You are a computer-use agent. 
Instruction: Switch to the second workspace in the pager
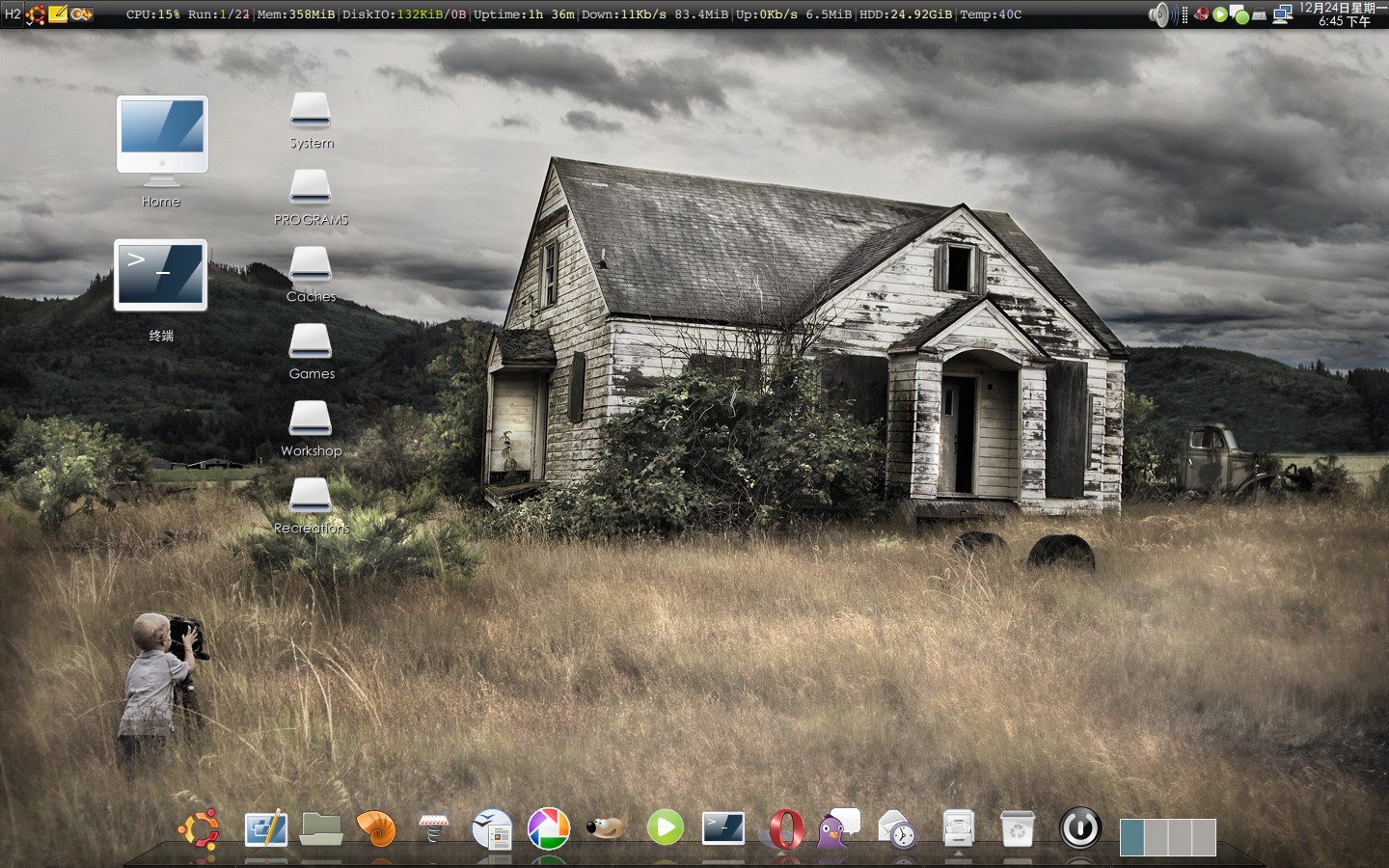1156,837
